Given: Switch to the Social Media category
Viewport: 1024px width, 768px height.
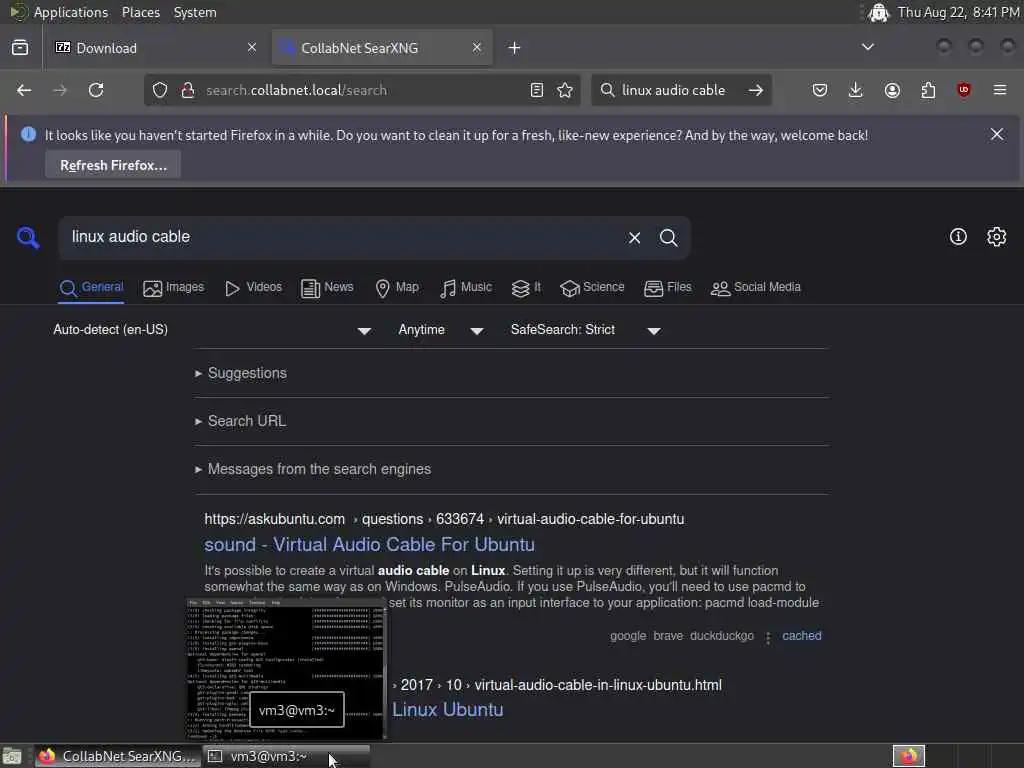Looking at the screenshot, I should pos(756,287).
